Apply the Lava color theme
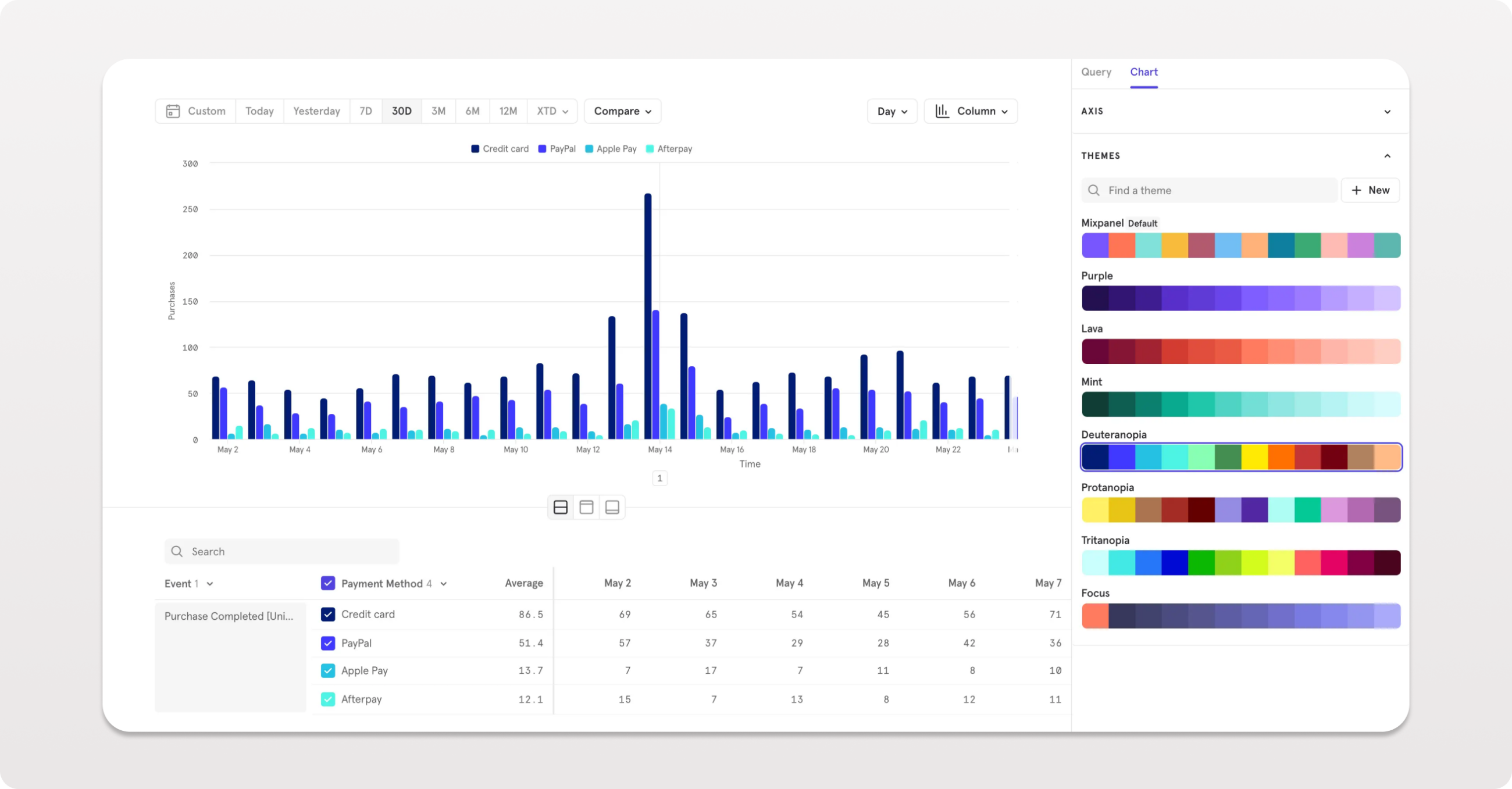Screen dimensions: 1512x789 1240,351
